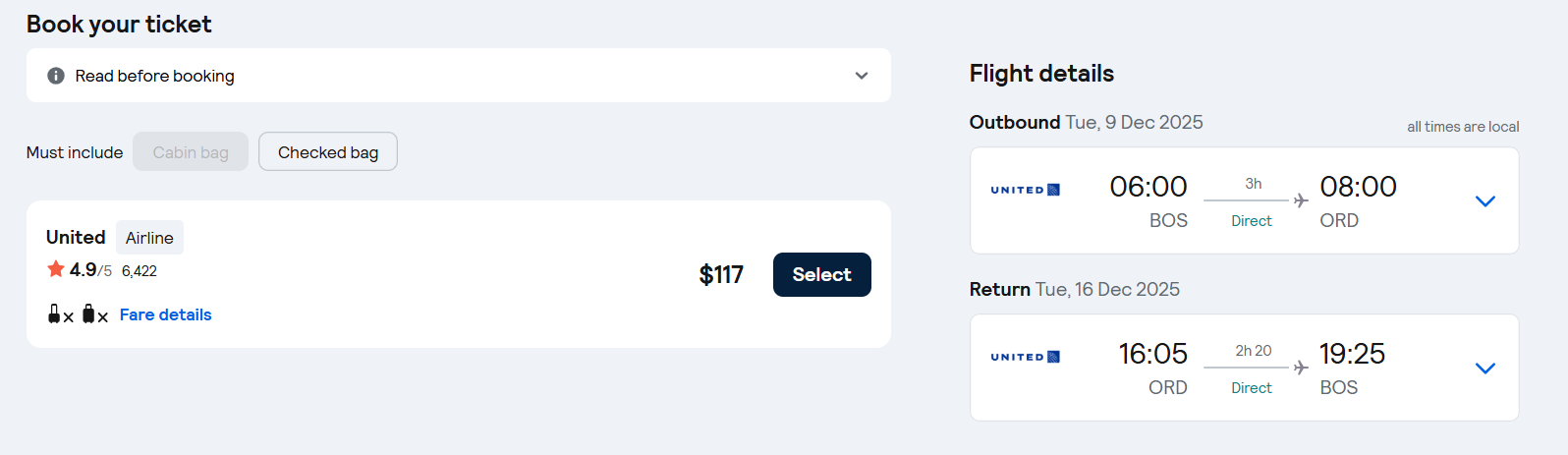Expand return ORD to BOS flight details

coord(1485,369)
